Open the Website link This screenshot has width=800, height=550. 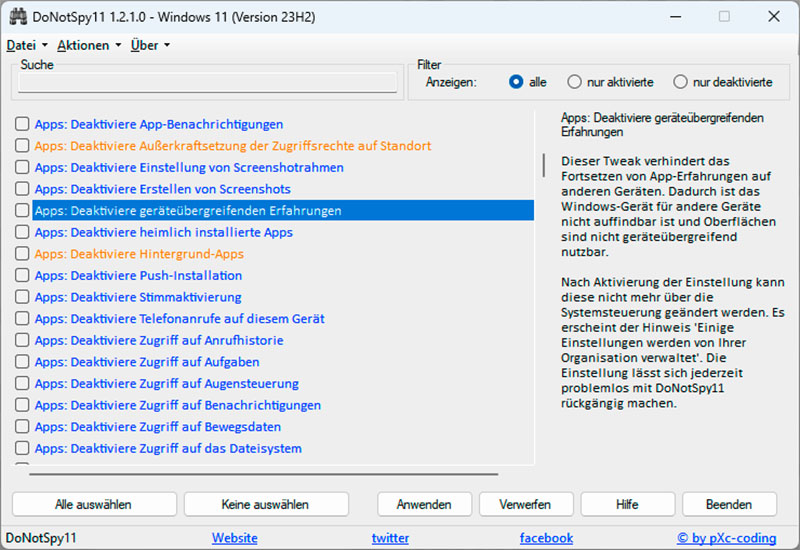235,538
